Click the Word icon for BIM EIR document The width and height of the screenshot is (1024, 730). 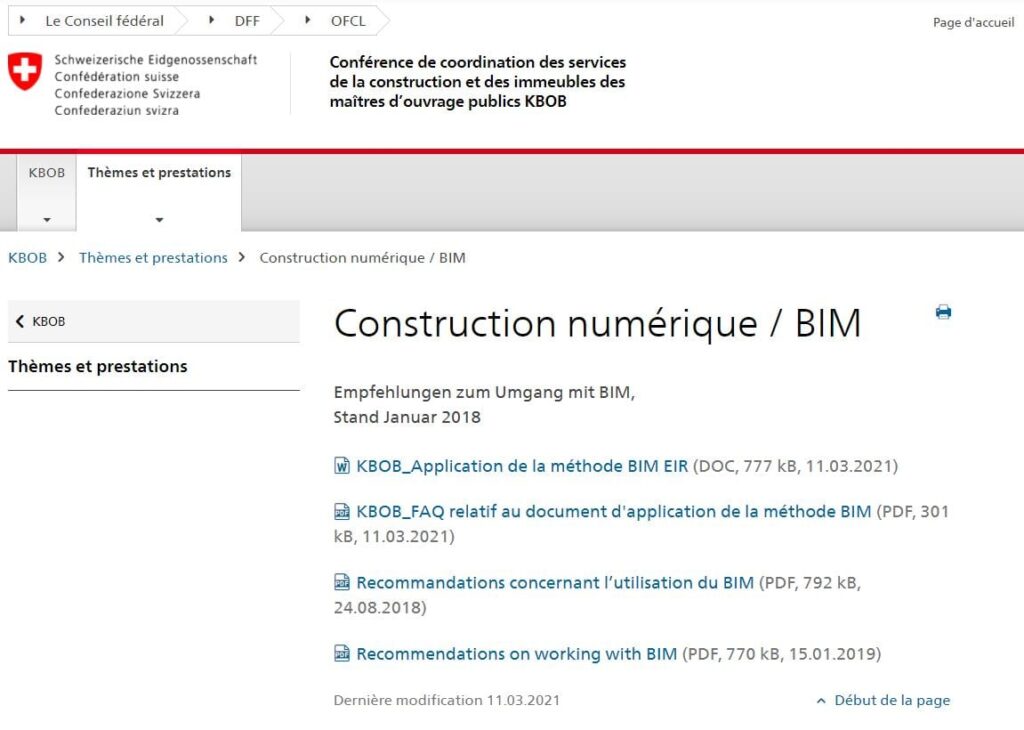click(342, 465)
